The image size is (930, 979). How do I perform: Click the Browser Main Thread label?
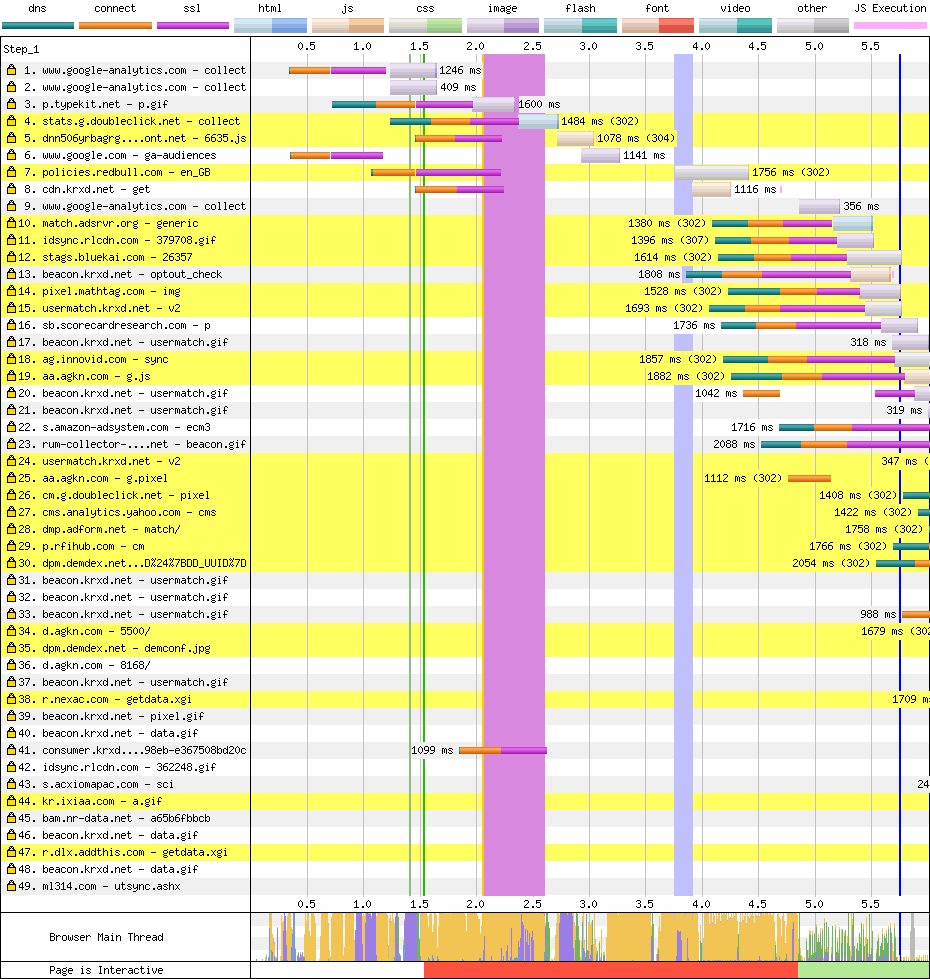(106, 937)
